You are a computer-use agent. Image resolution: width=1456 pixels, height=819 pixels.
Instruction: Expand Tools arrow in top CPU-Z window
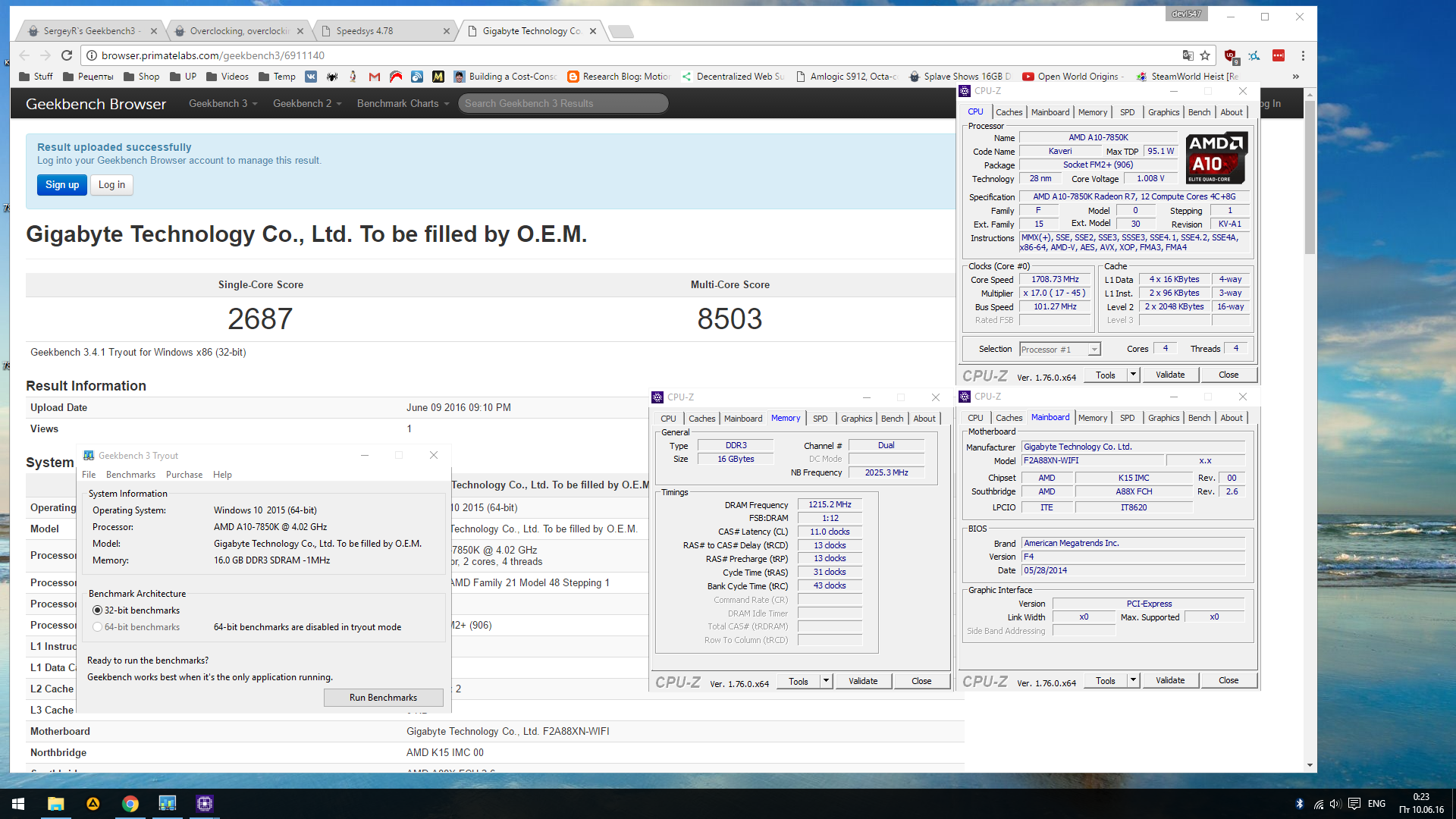point(1133,375)
